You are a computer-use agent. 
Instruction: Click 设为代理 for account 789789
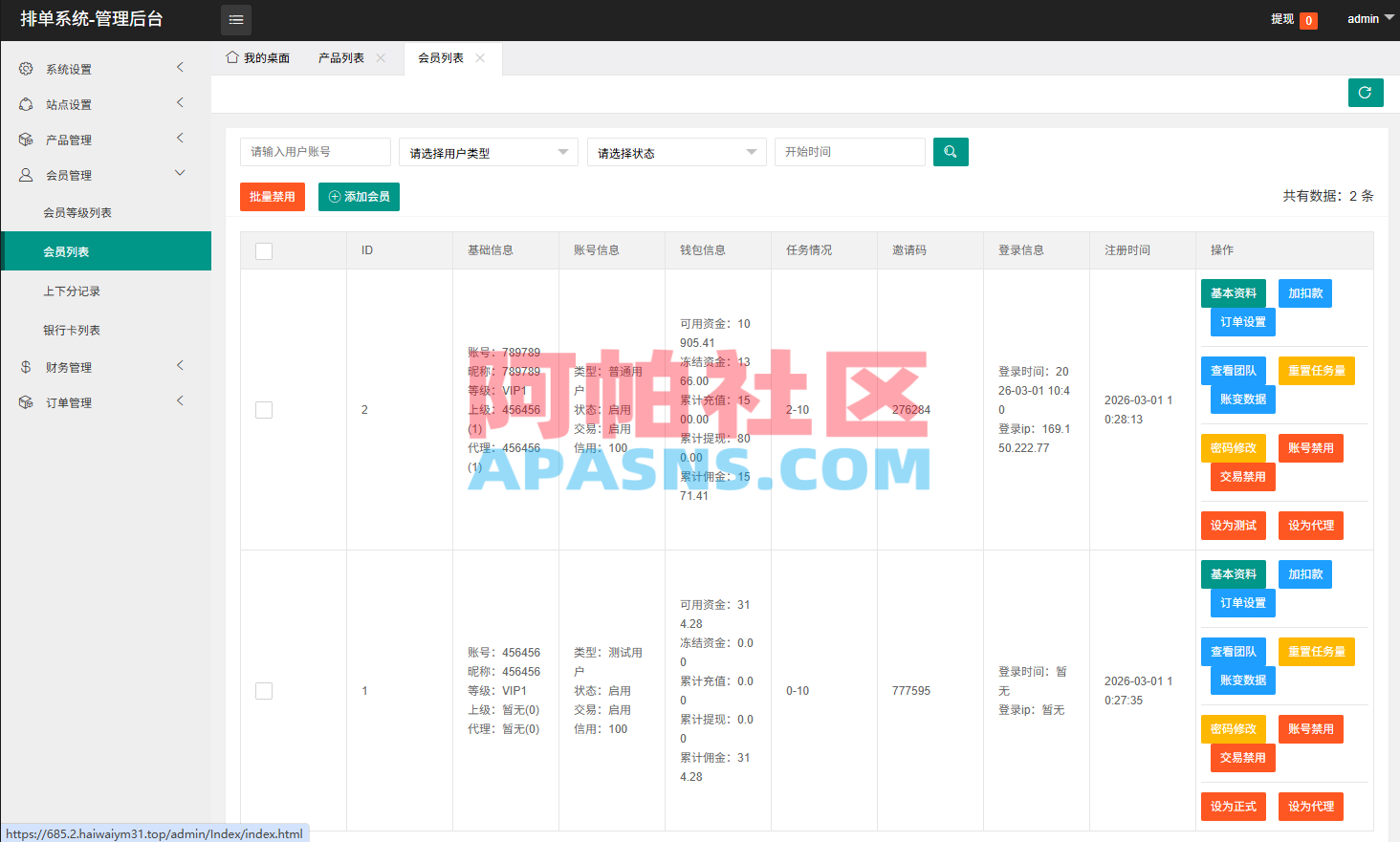[1311, 526]
